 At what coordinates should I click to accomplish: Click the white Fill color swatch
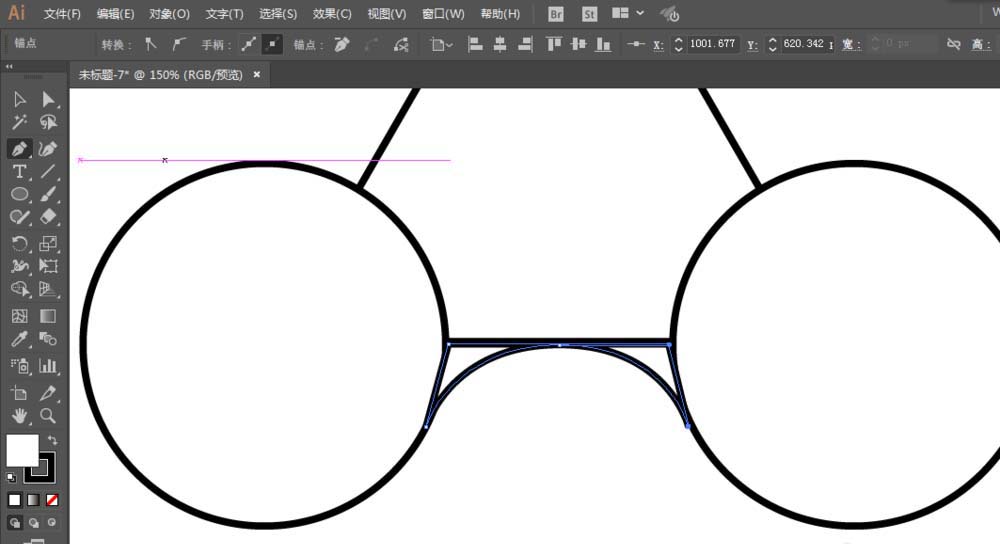point(22,450)
